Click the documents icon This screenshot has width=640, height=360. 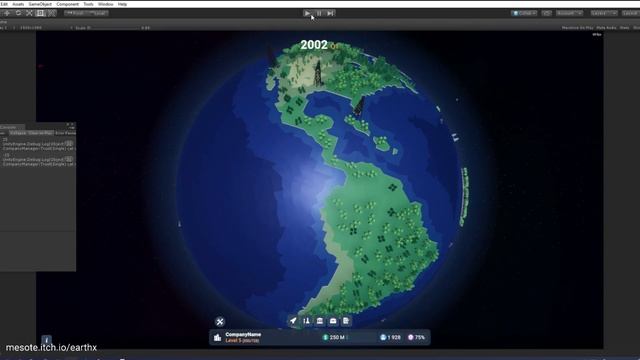click(x=346, y=321)
